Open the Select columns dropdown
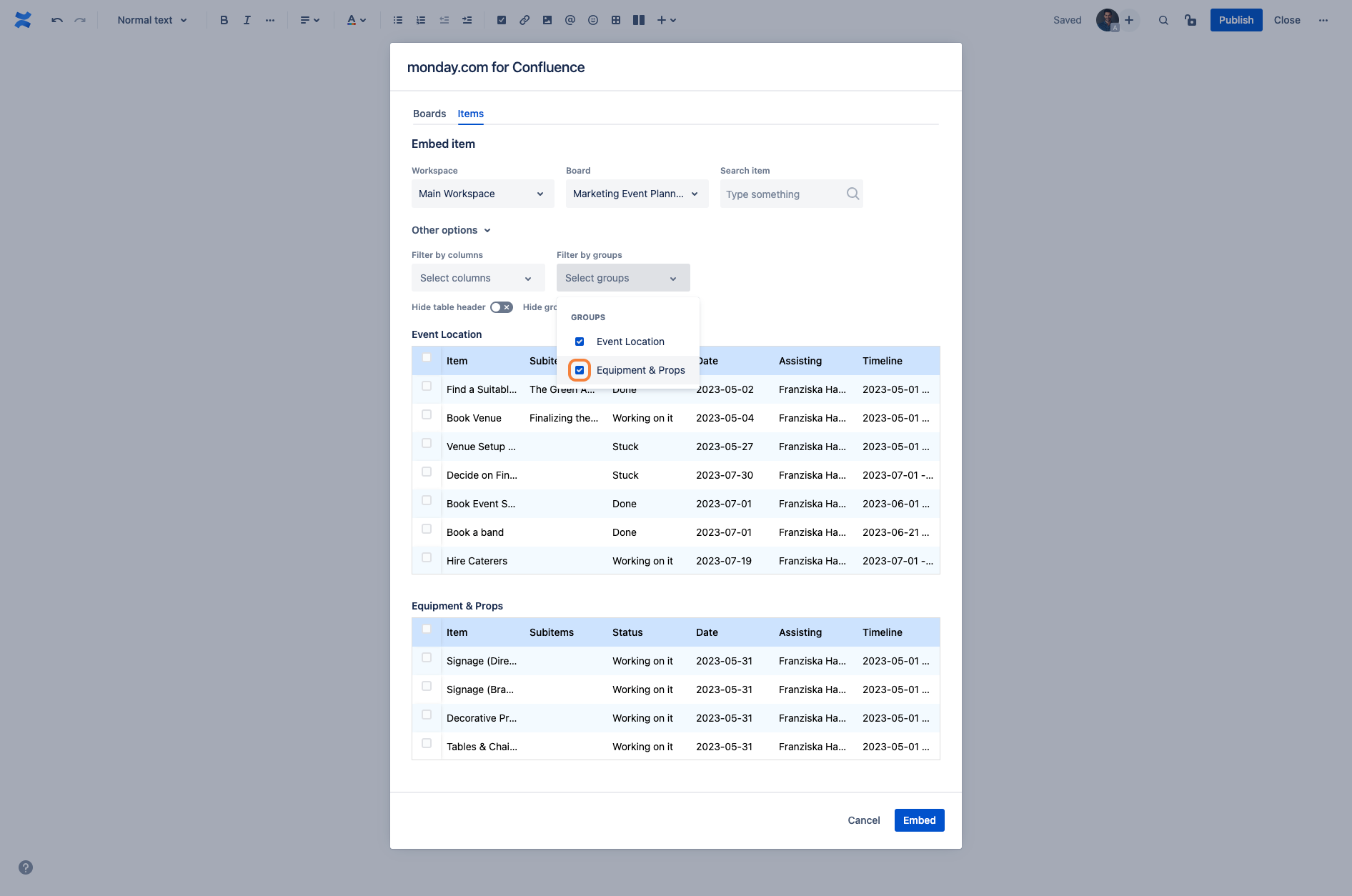 click(477, 278)
